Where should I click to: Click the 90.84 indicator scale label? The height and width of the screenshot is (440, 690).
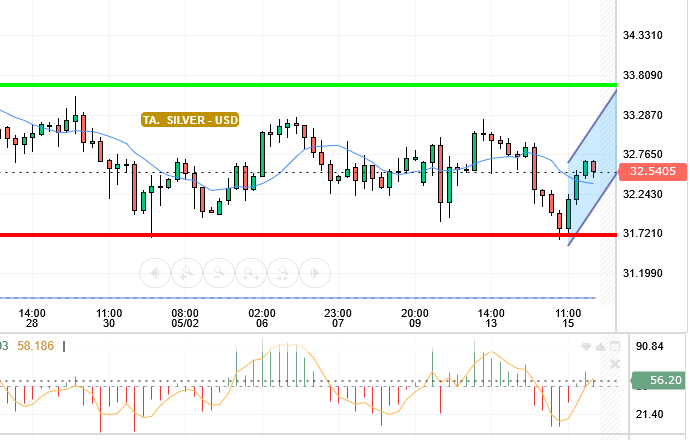point(650,346)
